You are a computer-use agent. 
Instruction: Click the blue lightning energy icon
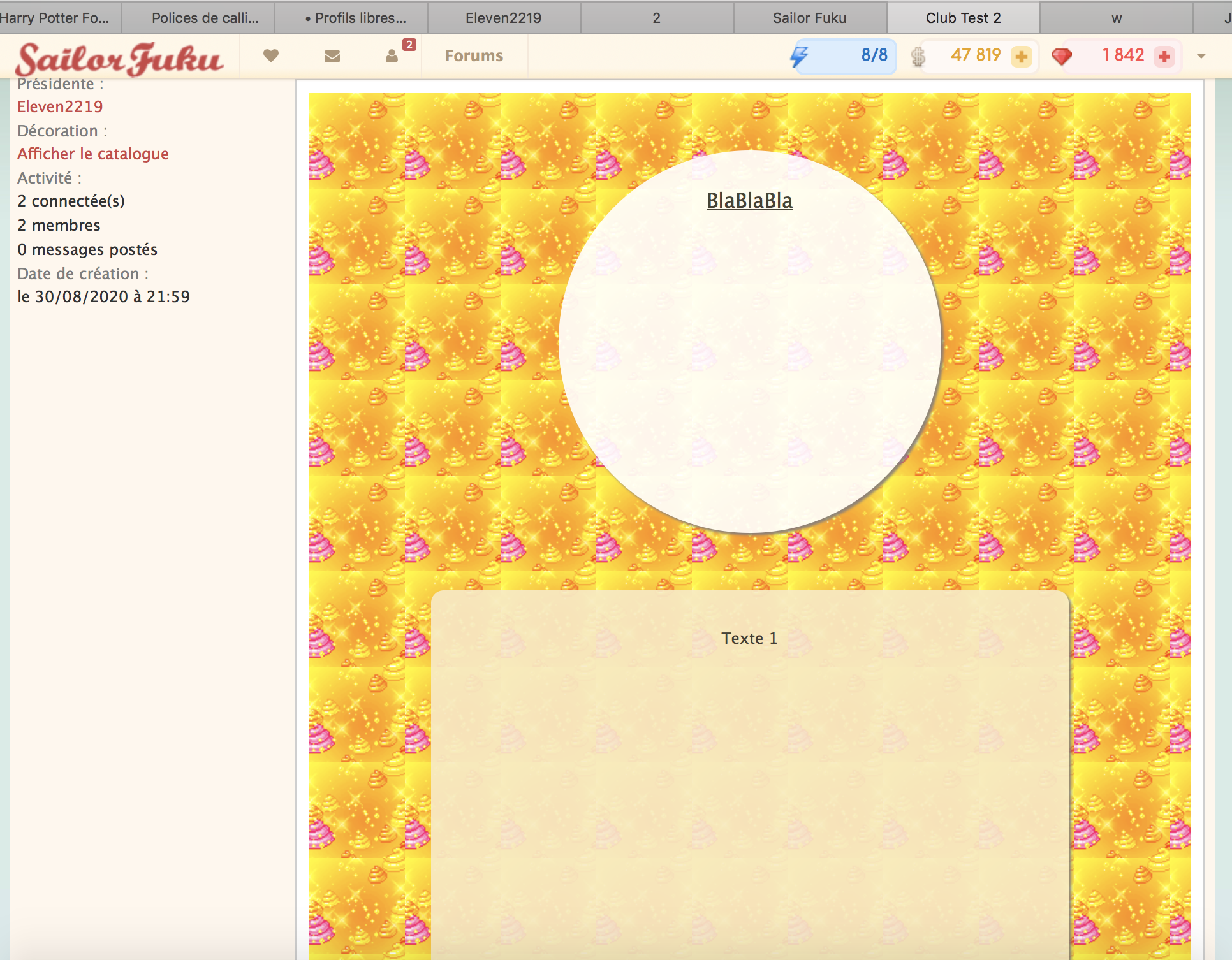pos(799,56)
